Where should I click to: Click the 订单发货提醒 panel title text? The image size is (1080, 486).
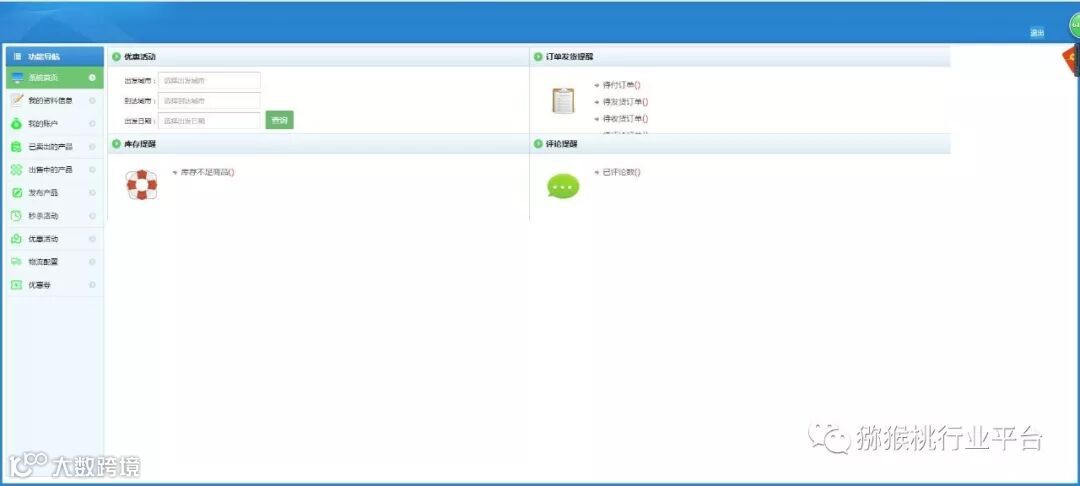click(x=570, y=56)
